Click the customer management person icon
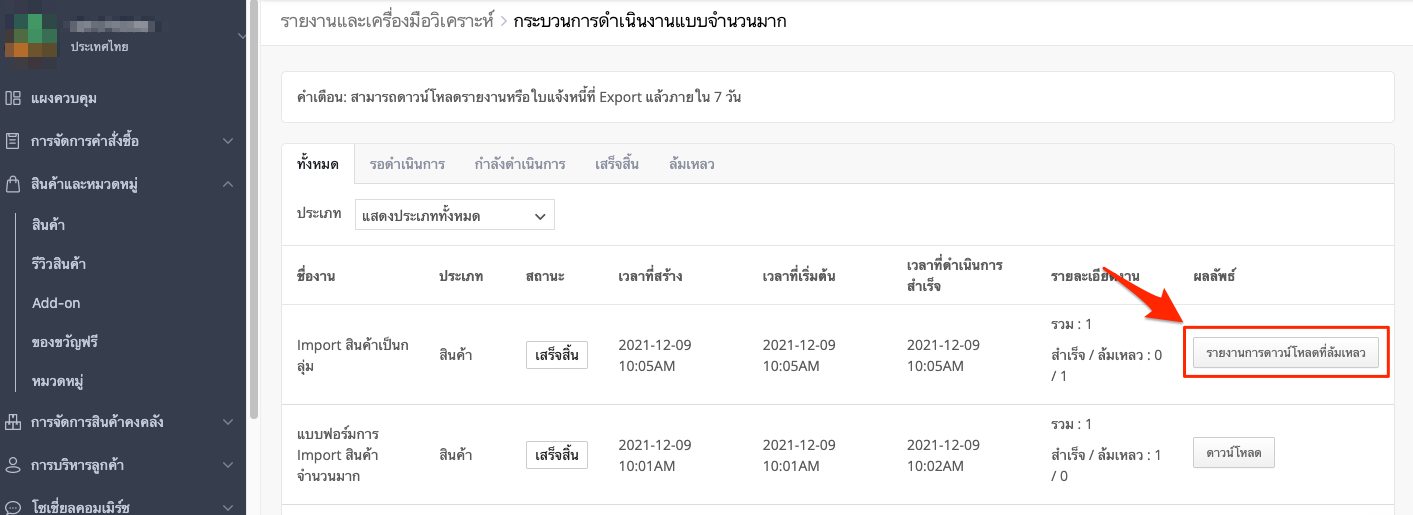The width and height of the screenshot is (1413, 515). [13, 465]
